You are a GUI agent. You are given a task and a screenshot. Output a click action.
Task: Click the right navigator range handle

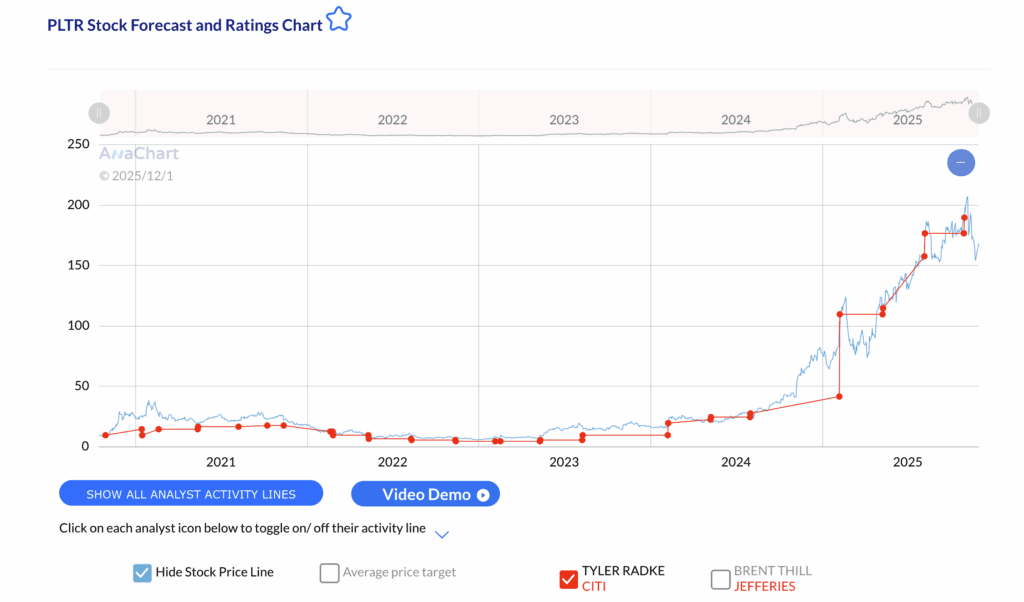(x=979, y=113)
